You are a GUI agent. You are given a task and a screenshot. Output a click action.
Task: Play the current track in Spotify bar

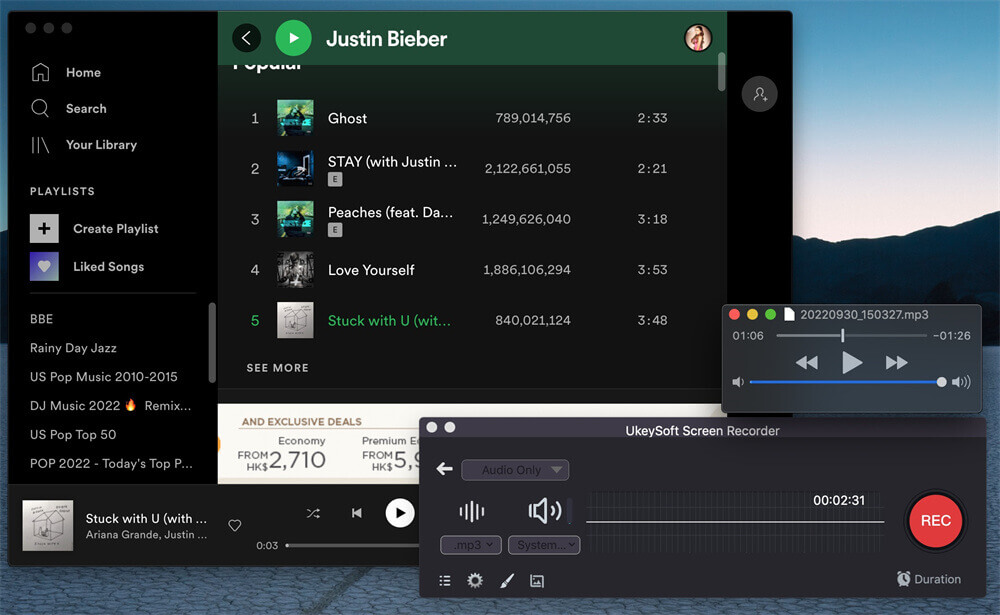400,513
